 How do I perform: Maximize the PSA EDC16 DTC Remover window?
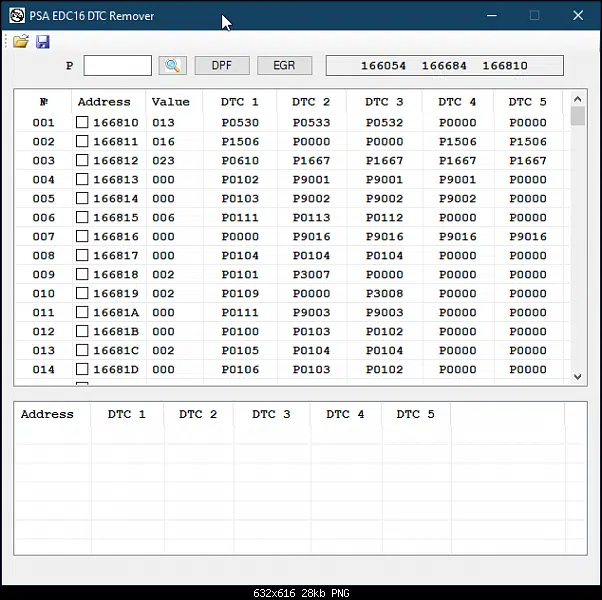(x=534, y=15)
